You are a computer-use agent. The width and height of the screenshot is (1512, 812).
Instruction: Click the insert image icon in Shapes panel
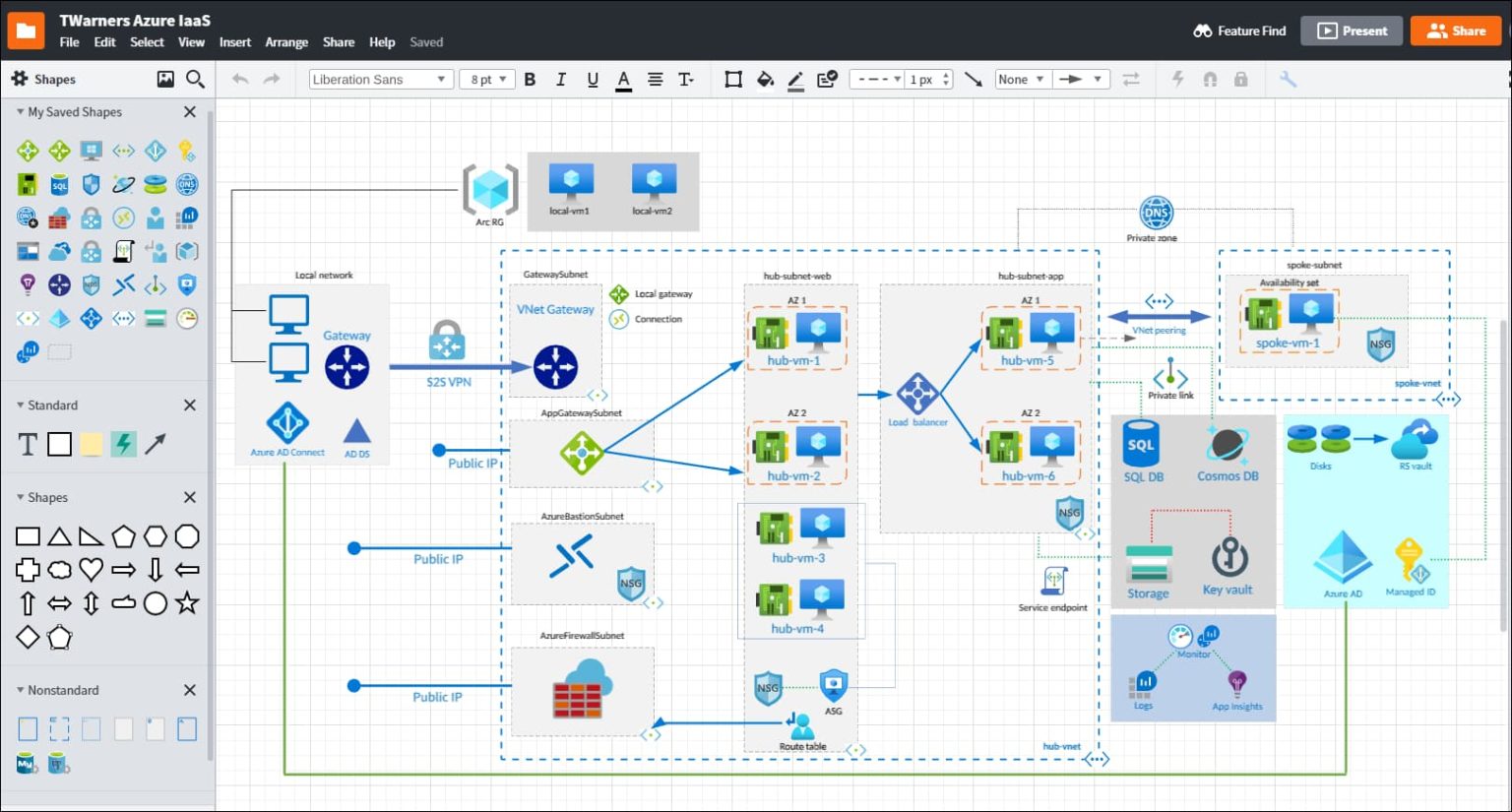pos(165,79)
